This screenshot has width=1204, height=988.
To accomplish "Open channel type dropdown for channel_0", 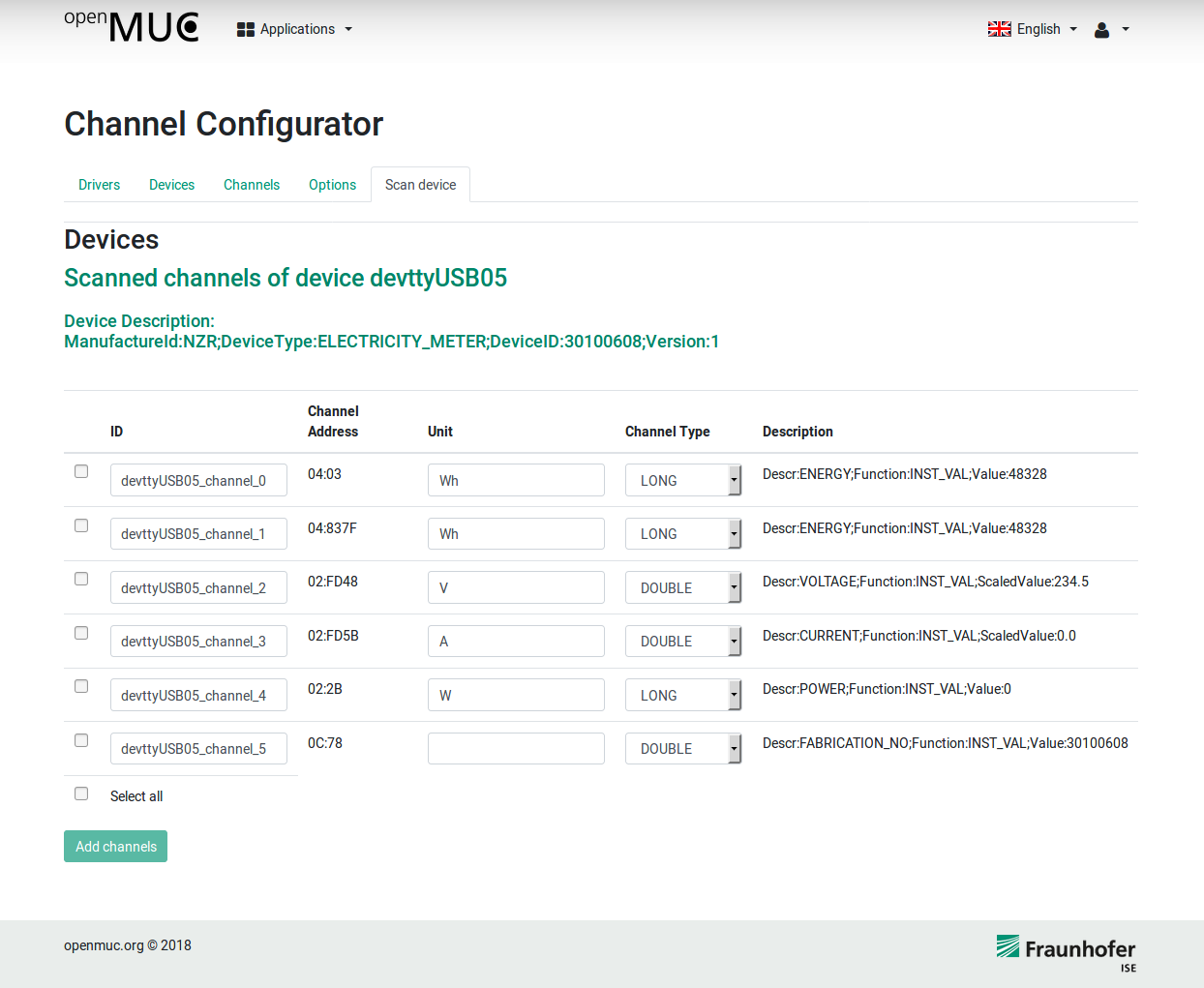I will click(682, 480).
